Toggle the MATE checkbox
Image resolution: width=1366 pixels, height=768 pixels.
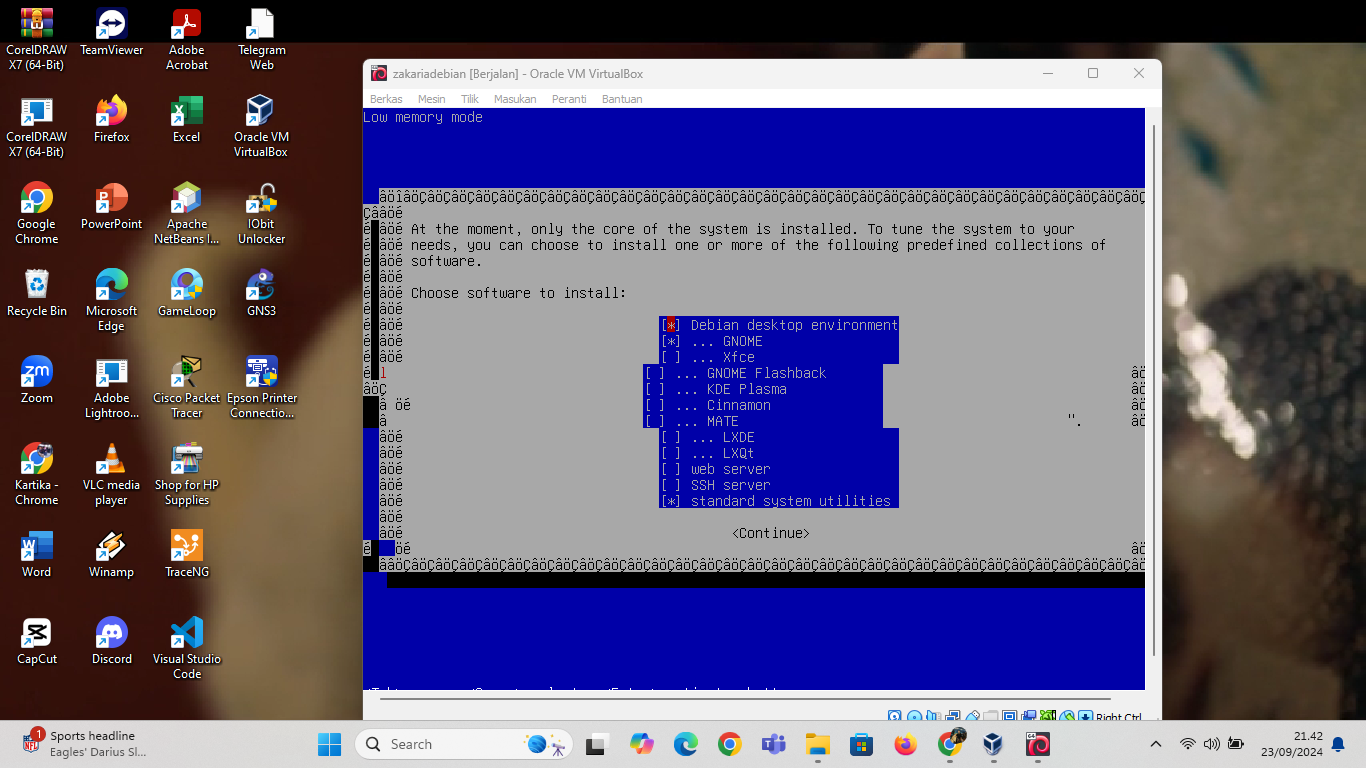click(655, 421)
